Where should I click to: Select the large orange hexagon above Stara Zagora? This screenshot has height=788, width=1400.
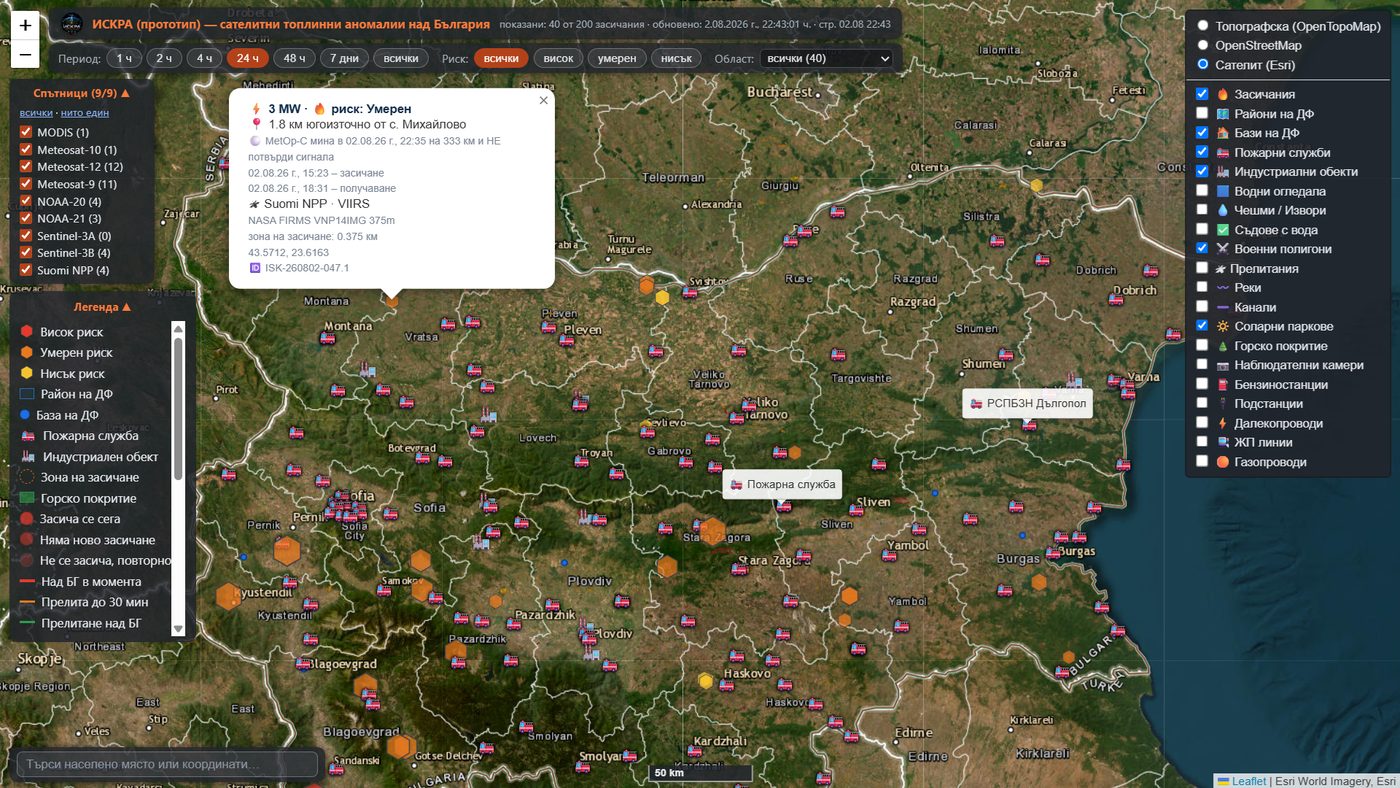pos(713,531)
